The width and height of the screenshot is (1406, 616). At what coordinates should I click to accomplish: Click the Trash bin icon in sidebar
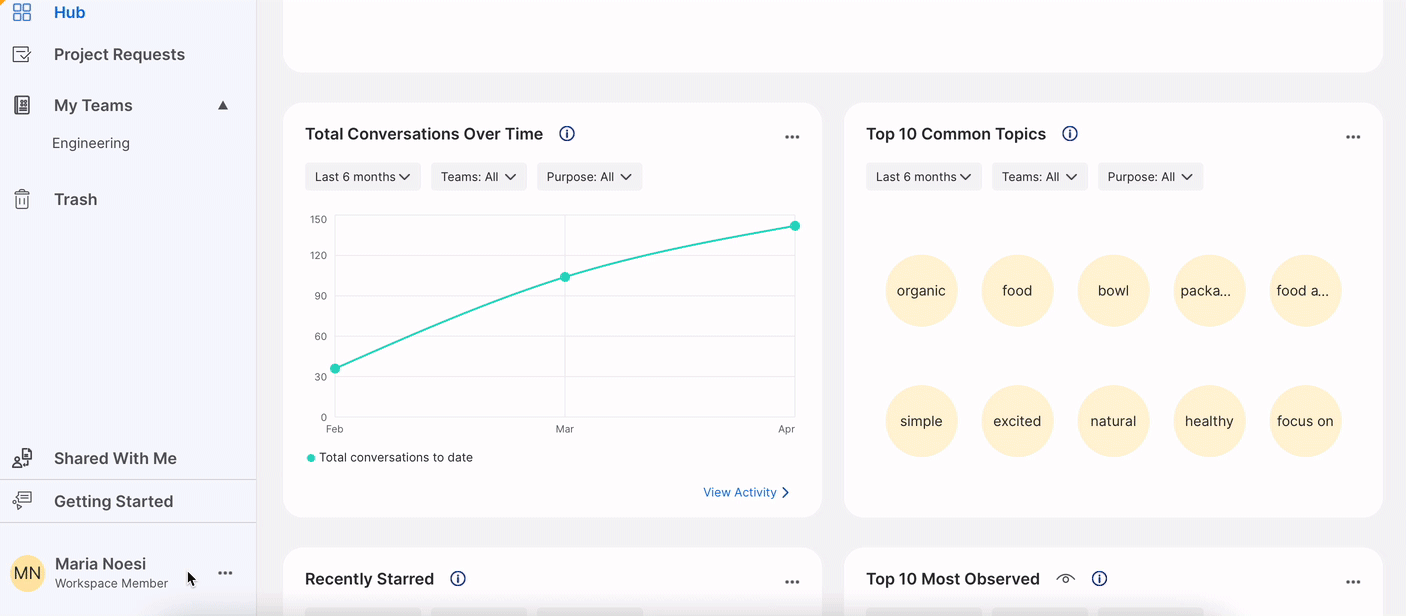pos(22,200)
